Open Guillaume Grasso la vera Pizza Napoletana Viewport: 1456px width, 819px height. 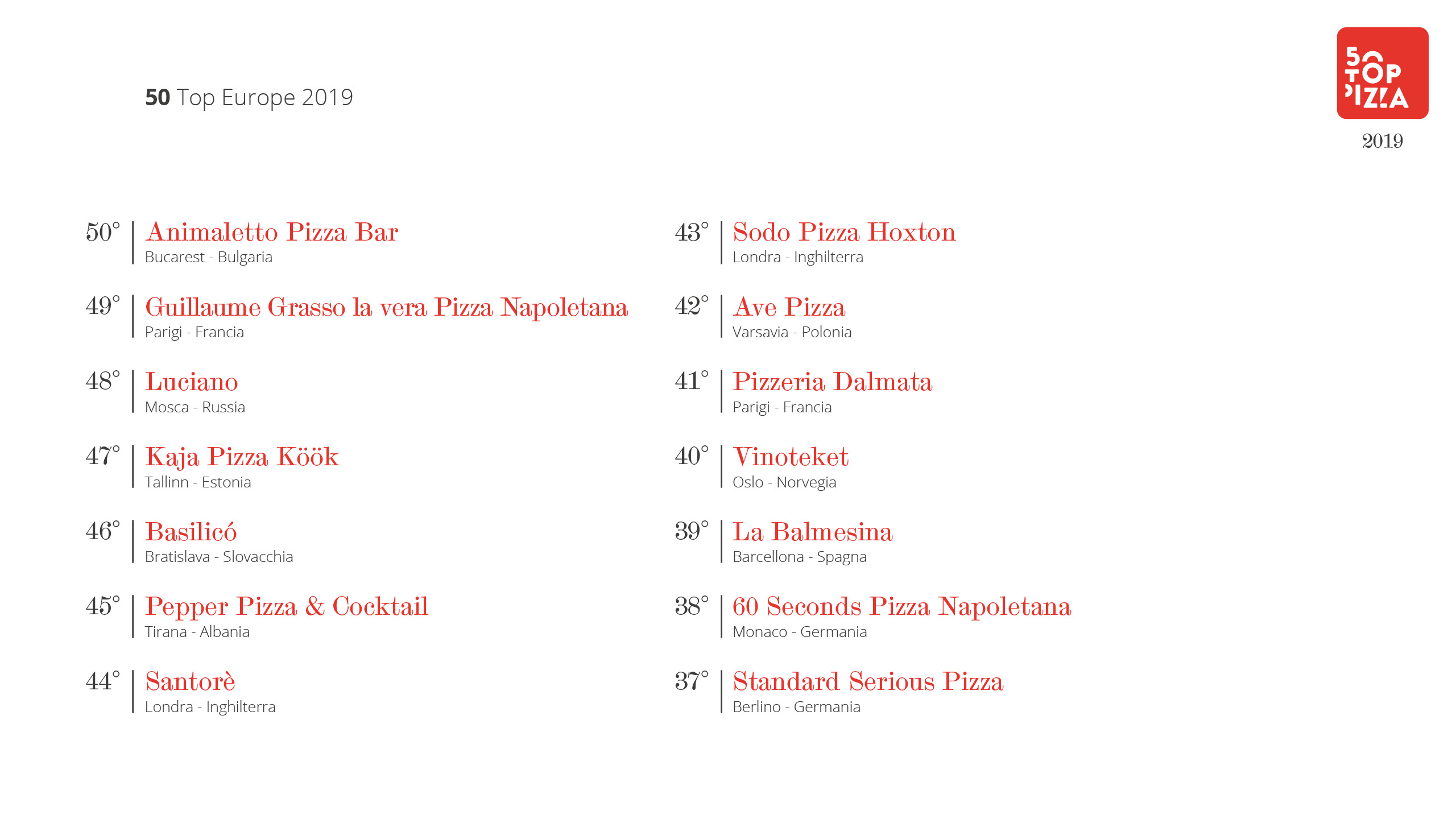(x=386, y=308)
